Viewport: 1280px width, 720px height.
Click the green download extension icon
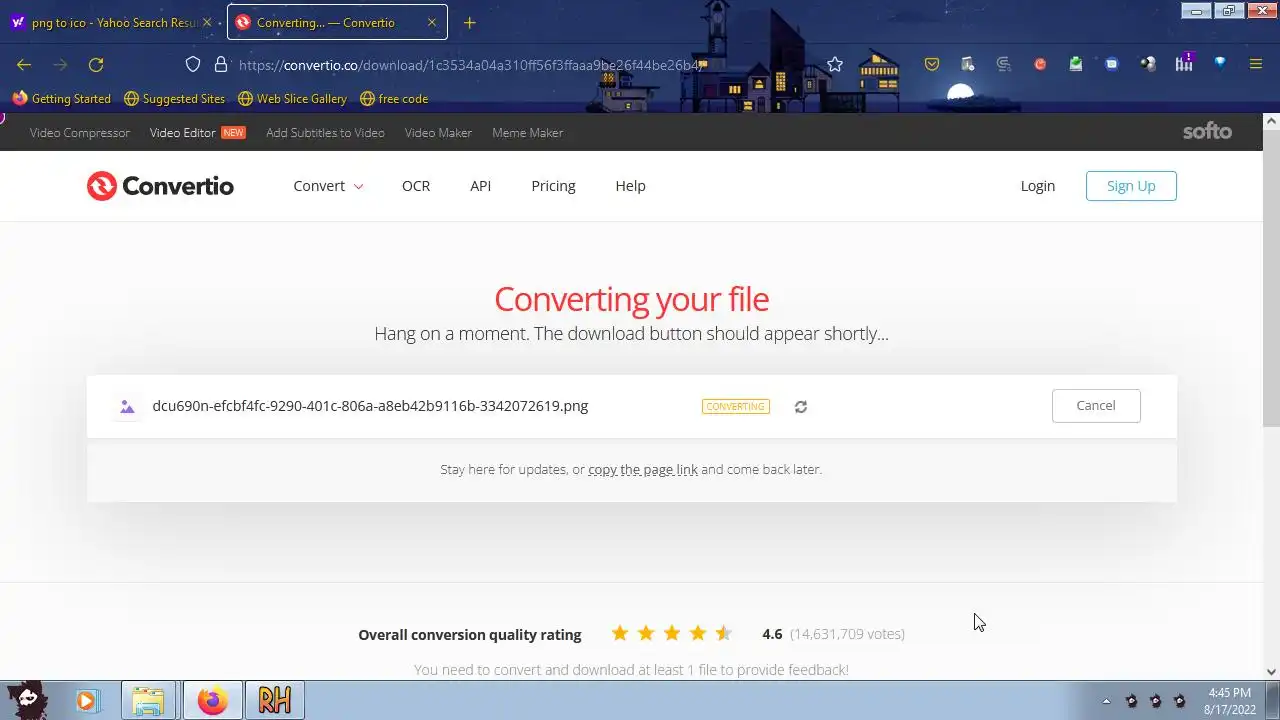point(1076,64)
